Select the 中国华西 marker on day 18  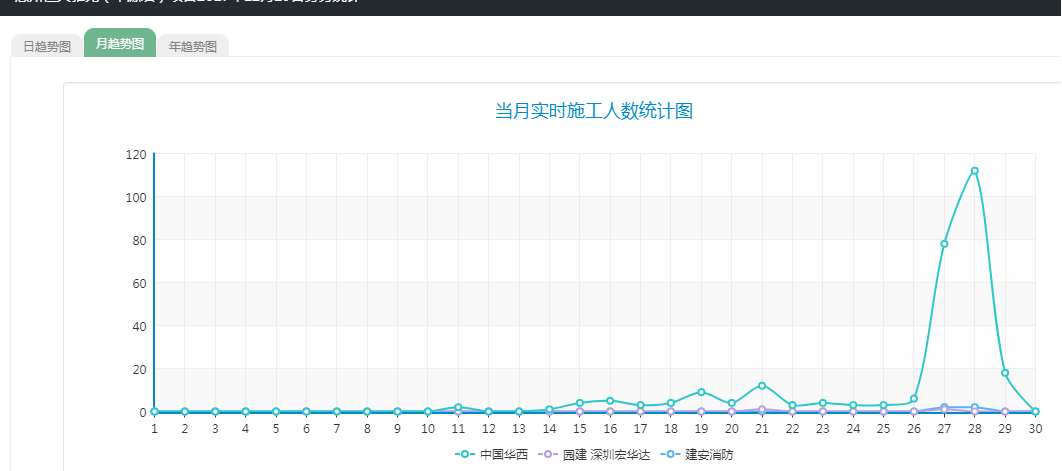(671, 403)
